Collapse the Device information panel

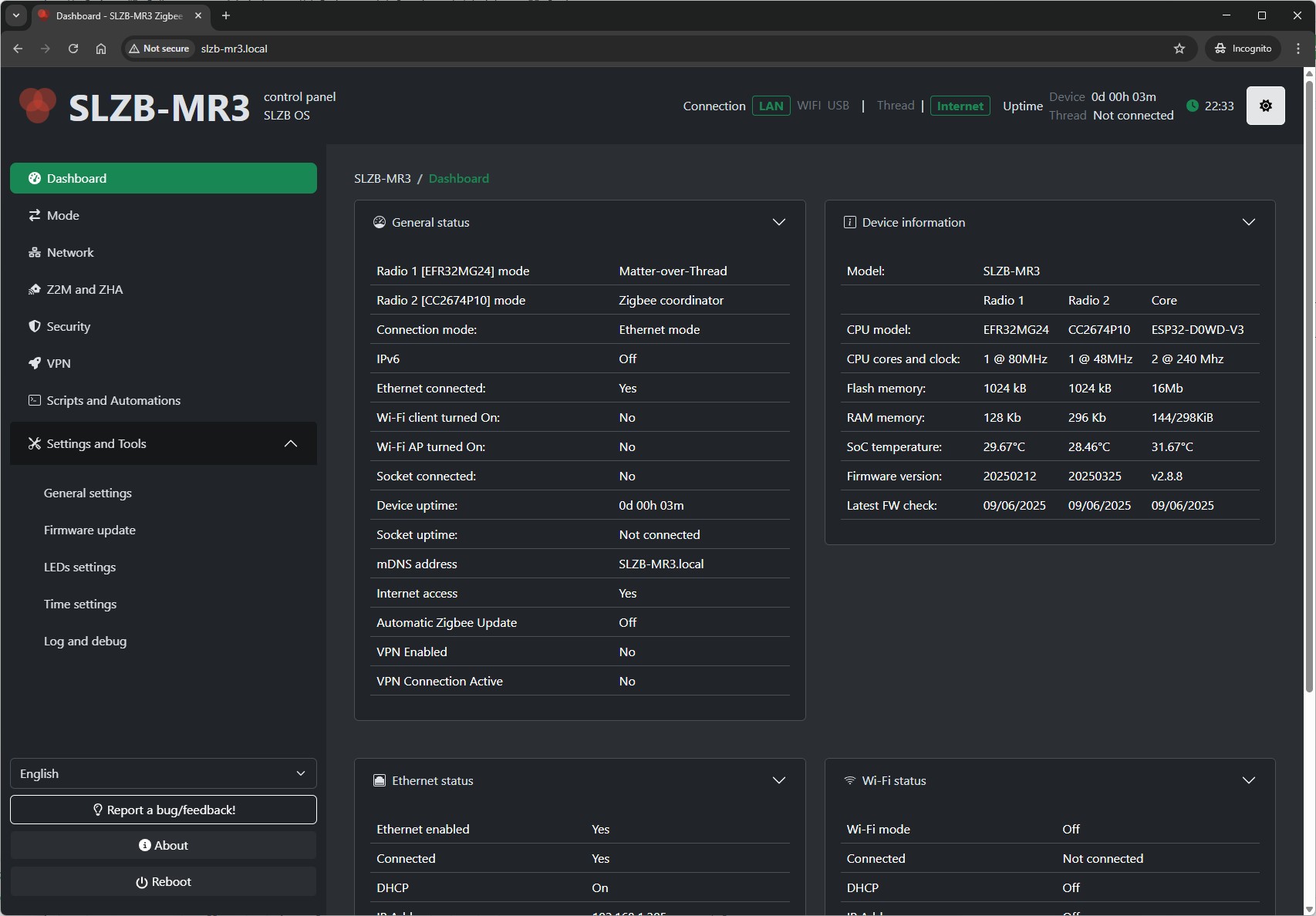[1248, 223]
